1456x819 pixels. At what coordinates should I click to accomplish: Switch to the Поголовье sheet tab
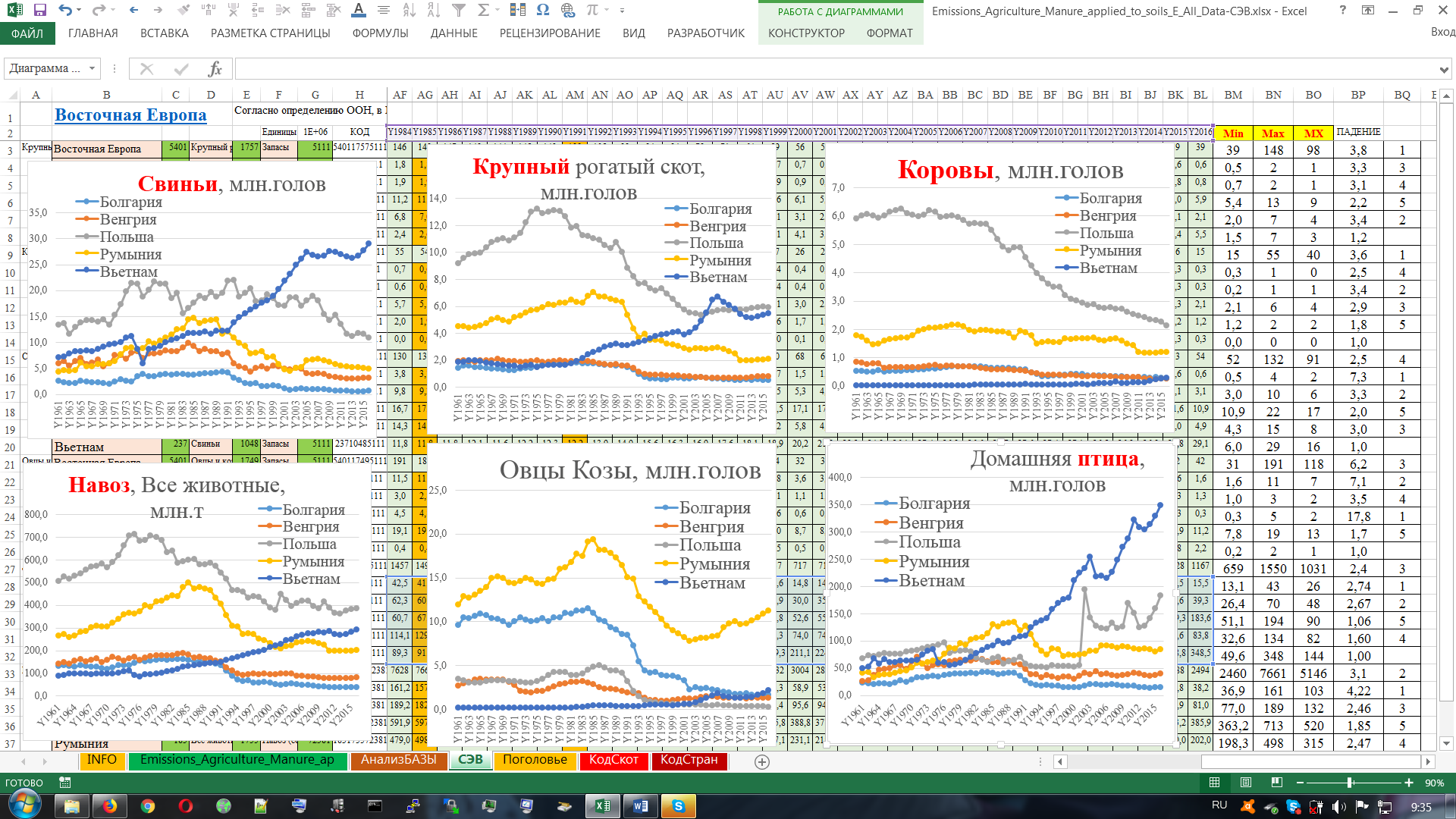pos(535,760)
